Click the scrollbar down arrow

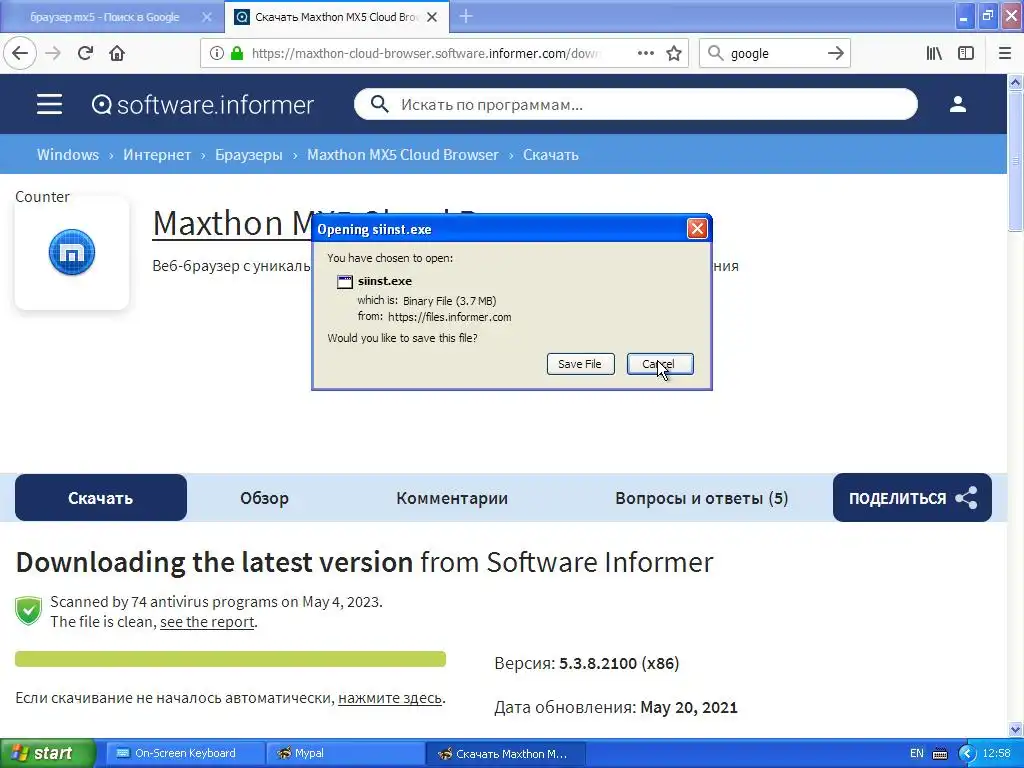1015,729
